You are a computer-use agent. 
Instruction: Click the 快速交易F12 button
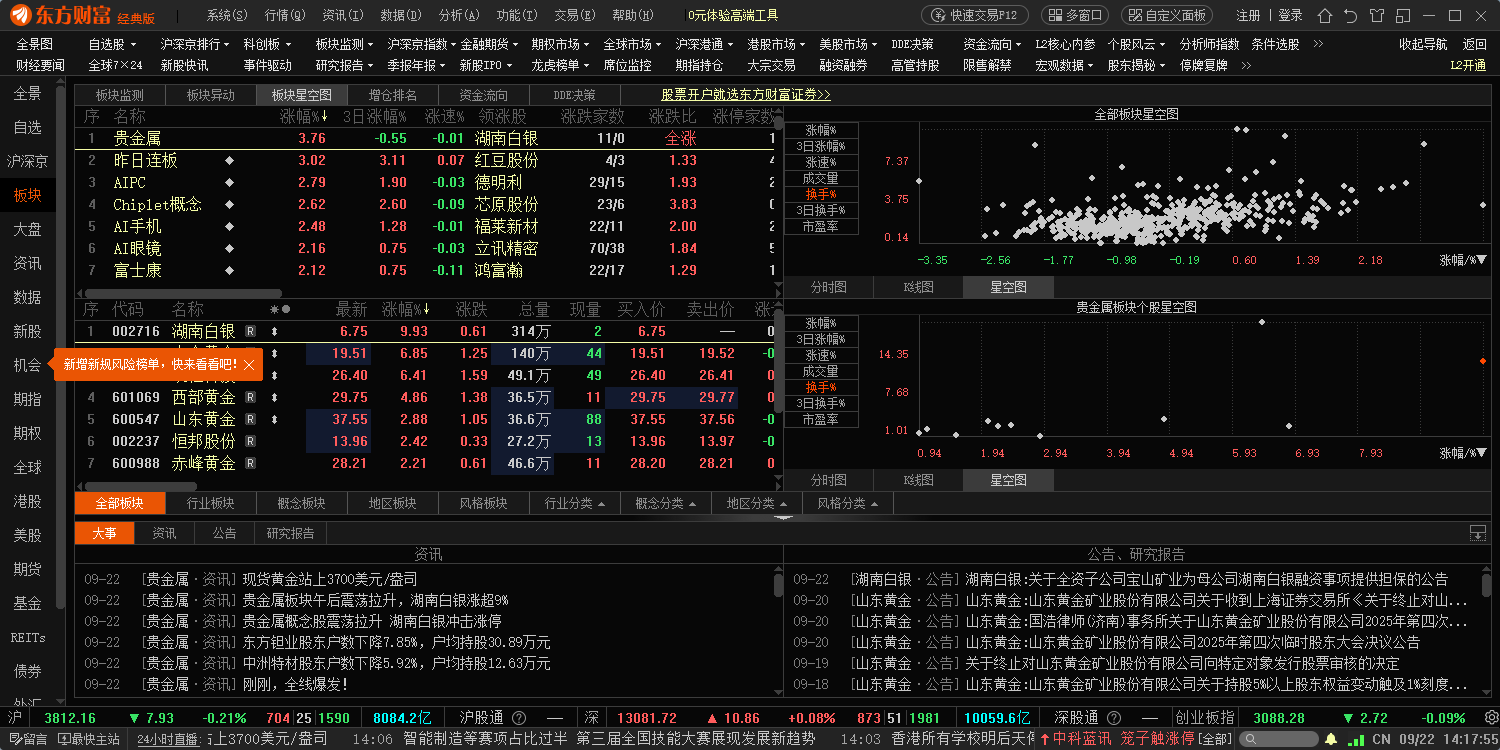(x=974, y=15)
